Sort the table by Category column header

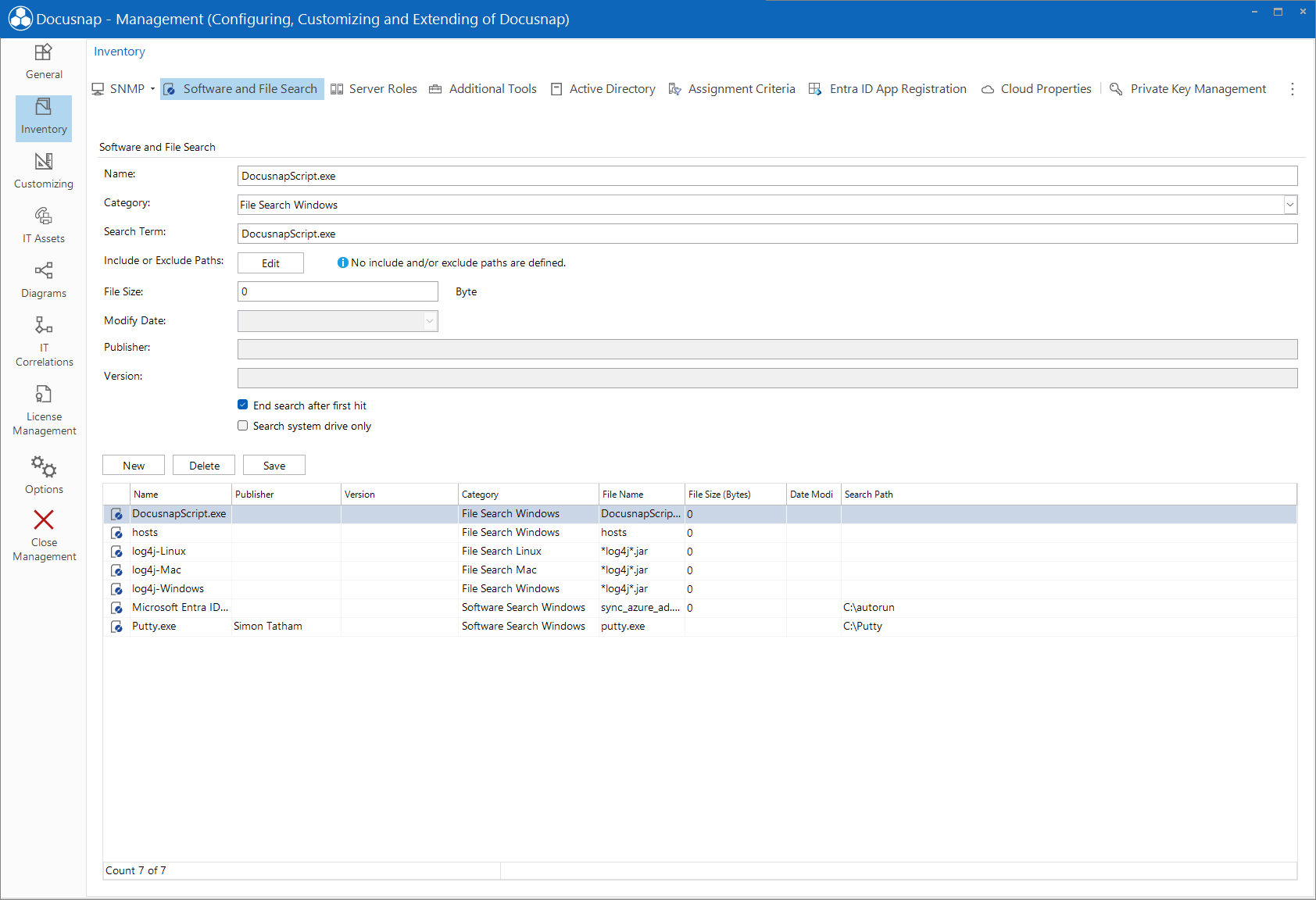528,495
